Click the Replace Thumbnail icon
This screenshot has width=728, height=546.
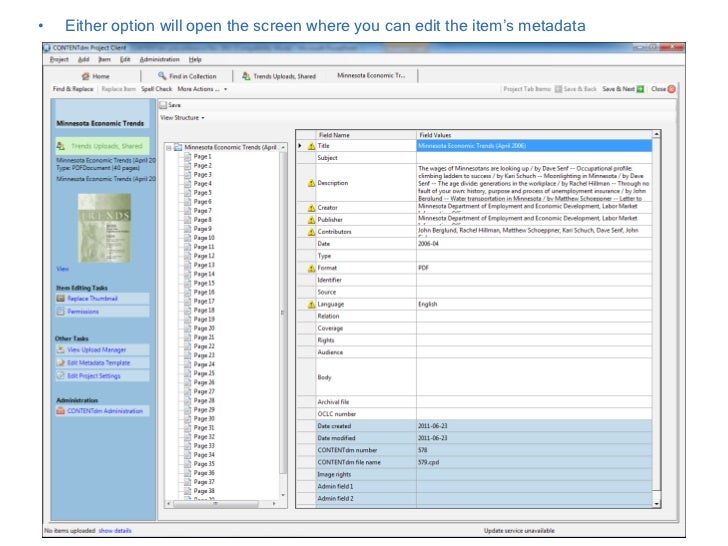(60, 299)
